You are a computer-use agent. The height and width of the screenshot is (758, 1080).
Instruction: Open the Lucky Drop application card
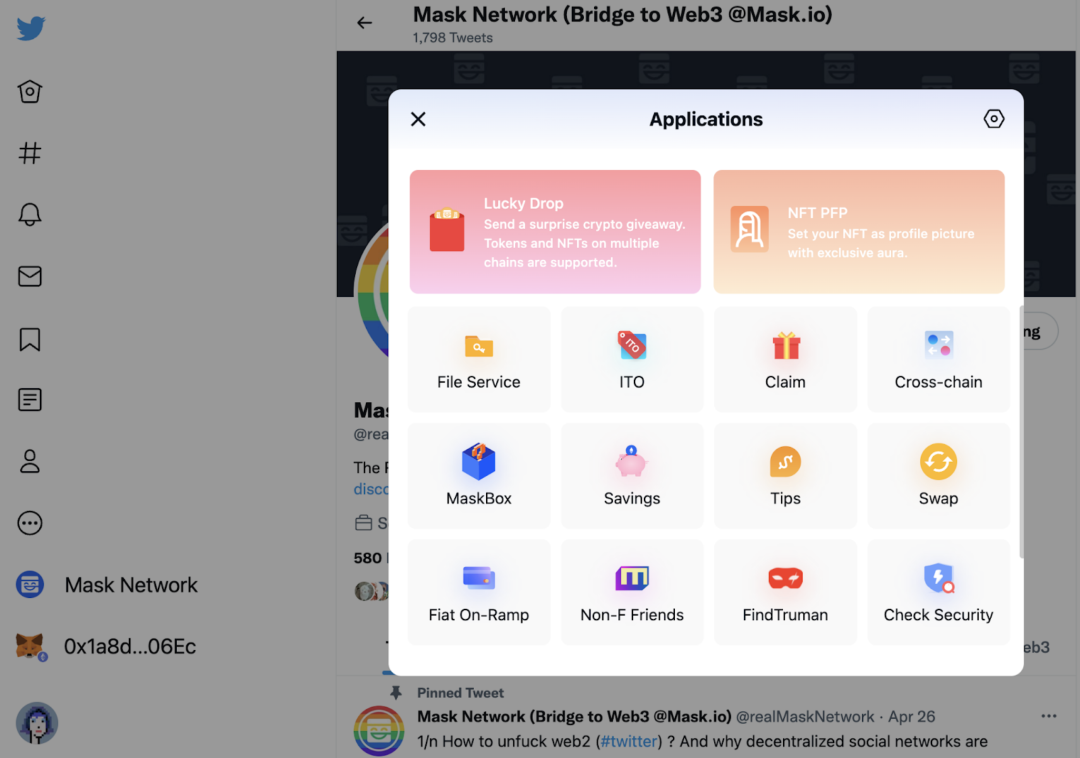555,232
